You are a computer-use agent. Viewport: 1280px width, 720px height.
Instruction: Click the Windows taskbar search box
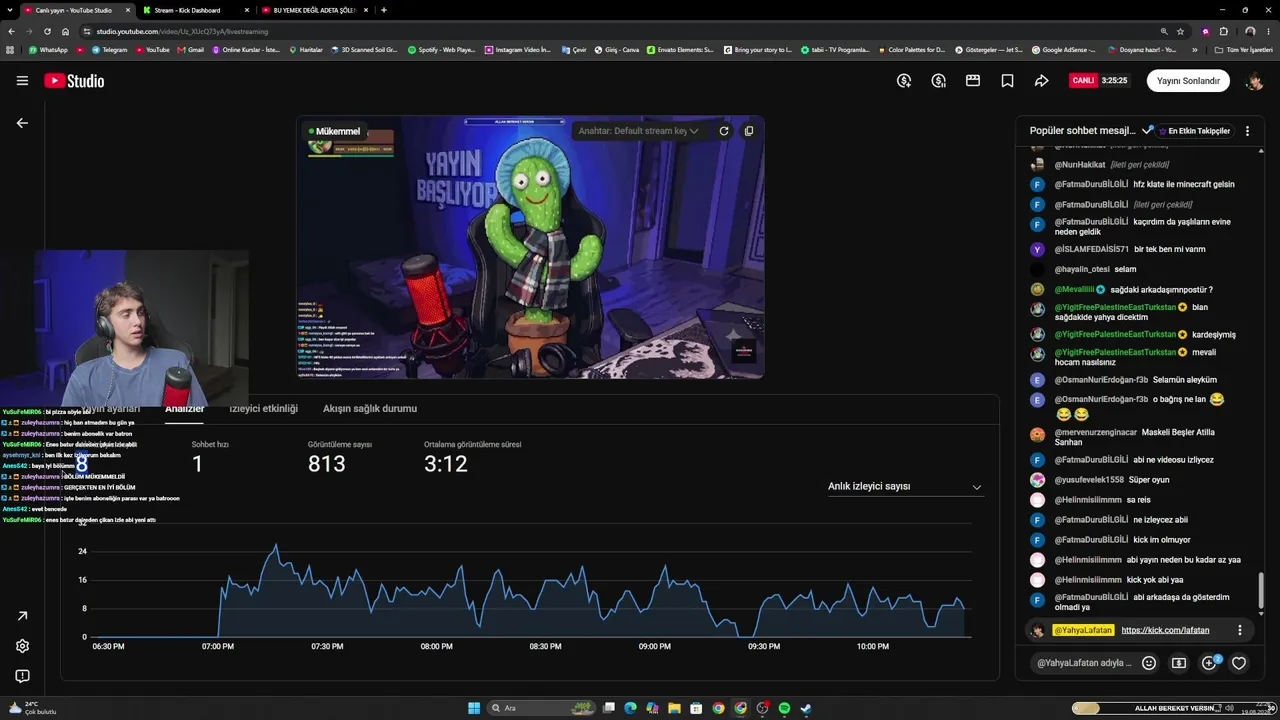(540, 708)
